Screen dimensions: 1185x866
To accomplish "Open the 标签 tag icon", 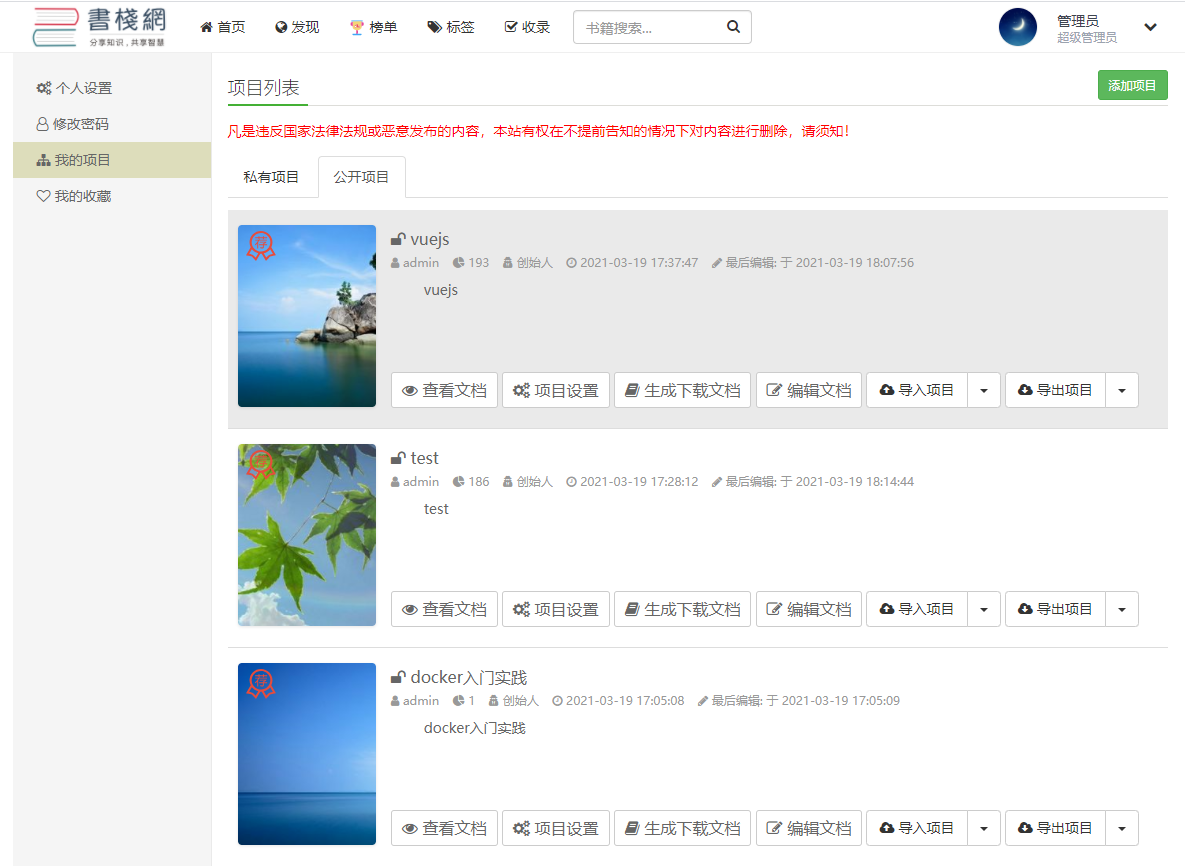I will tap(435, 27).
